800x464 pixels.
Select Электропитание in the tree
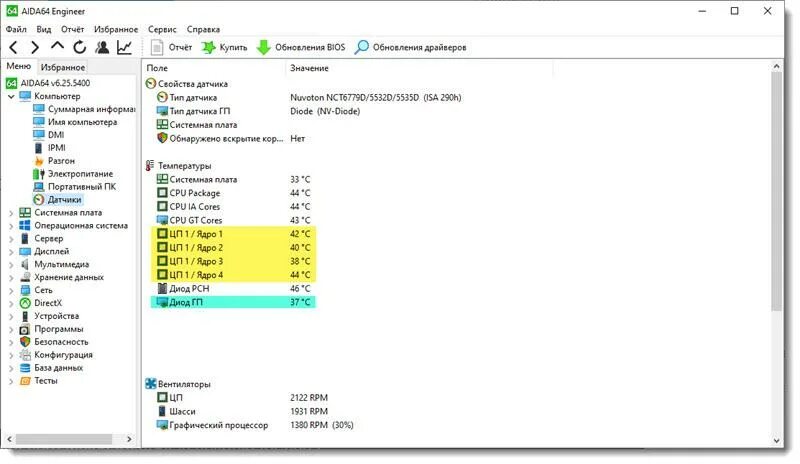pyautogui.click(x=73, y=174)
